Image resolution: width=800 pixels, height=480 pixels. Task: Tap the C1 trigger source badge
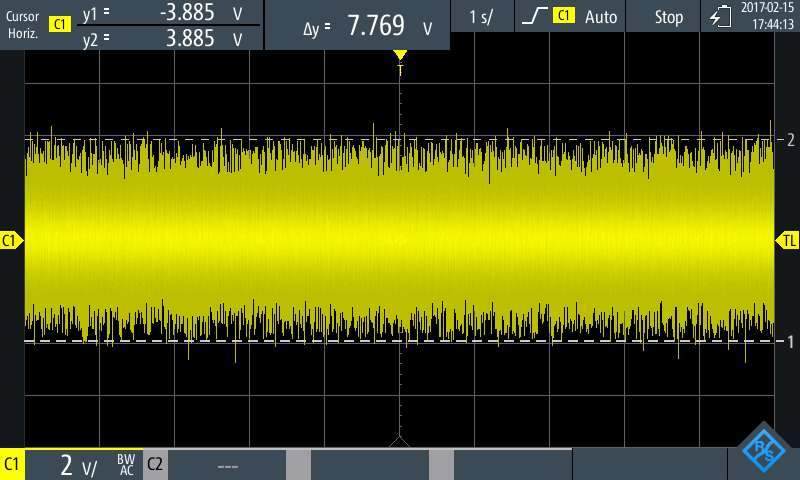click(x=563, y=16)
